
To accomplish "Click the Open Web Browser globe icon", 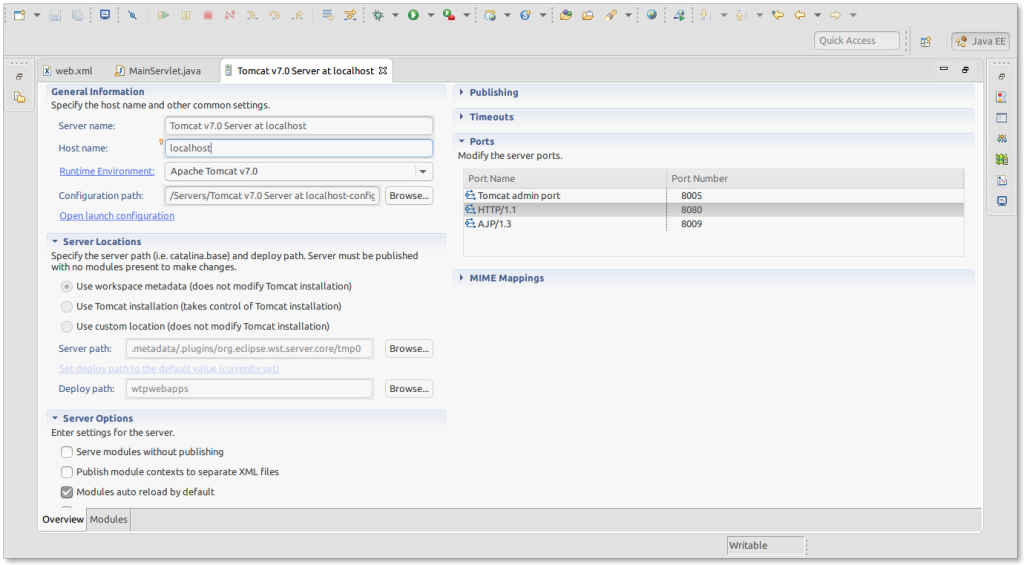I will [x=652, y=15].
